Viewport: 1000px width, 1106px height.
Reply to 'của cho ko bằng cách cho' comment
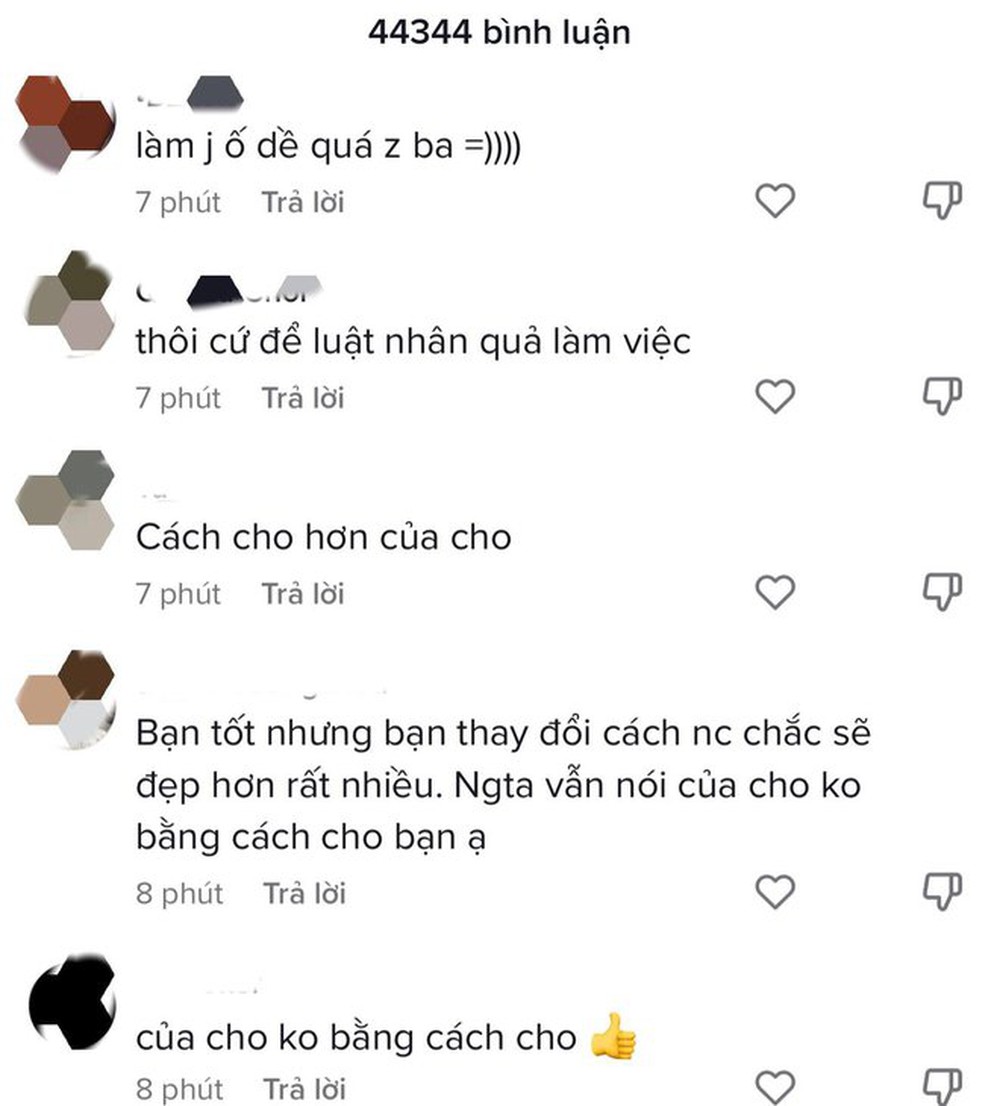point(305,1089)
